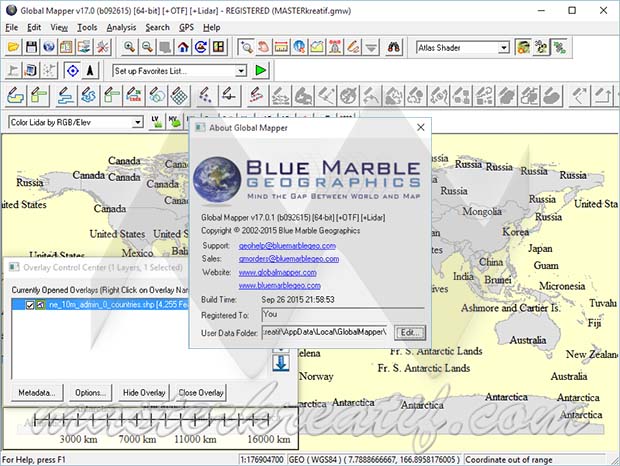
Task: Open the GPS menu
Action: click(186, 27)
